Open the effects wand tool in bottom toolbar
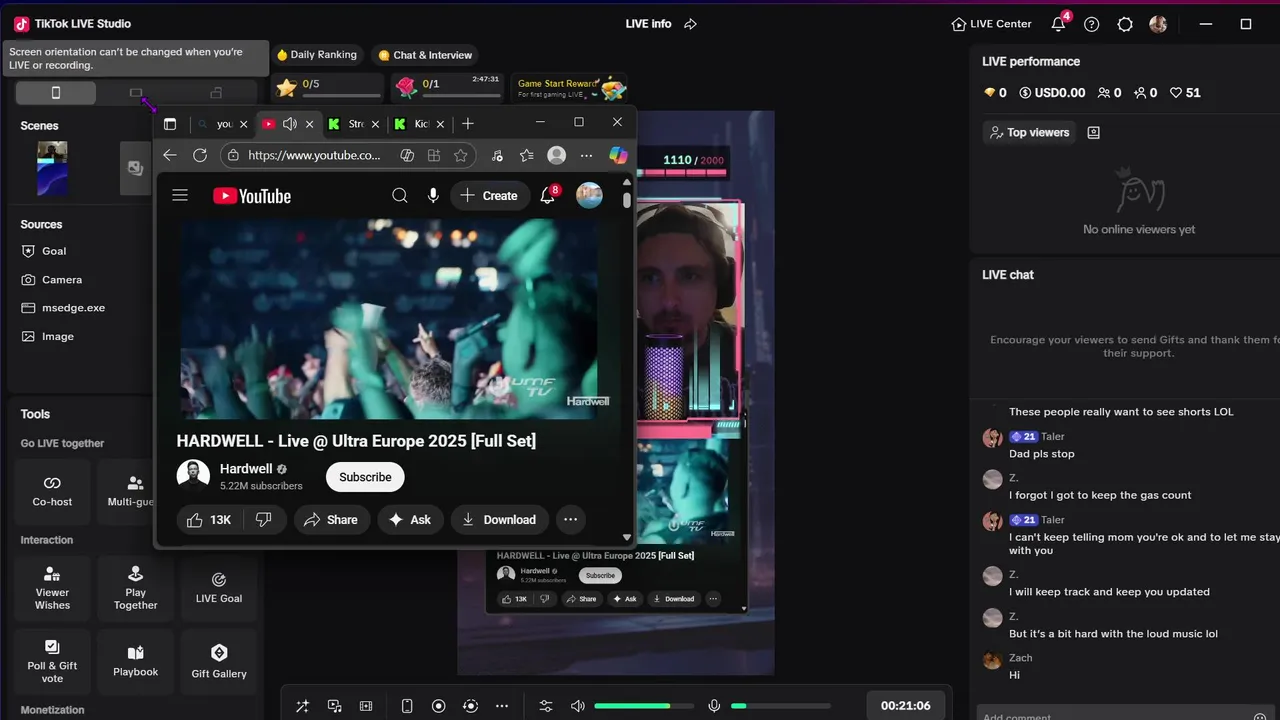Screen dimensions: 1280x720 (x=302, y=706)
